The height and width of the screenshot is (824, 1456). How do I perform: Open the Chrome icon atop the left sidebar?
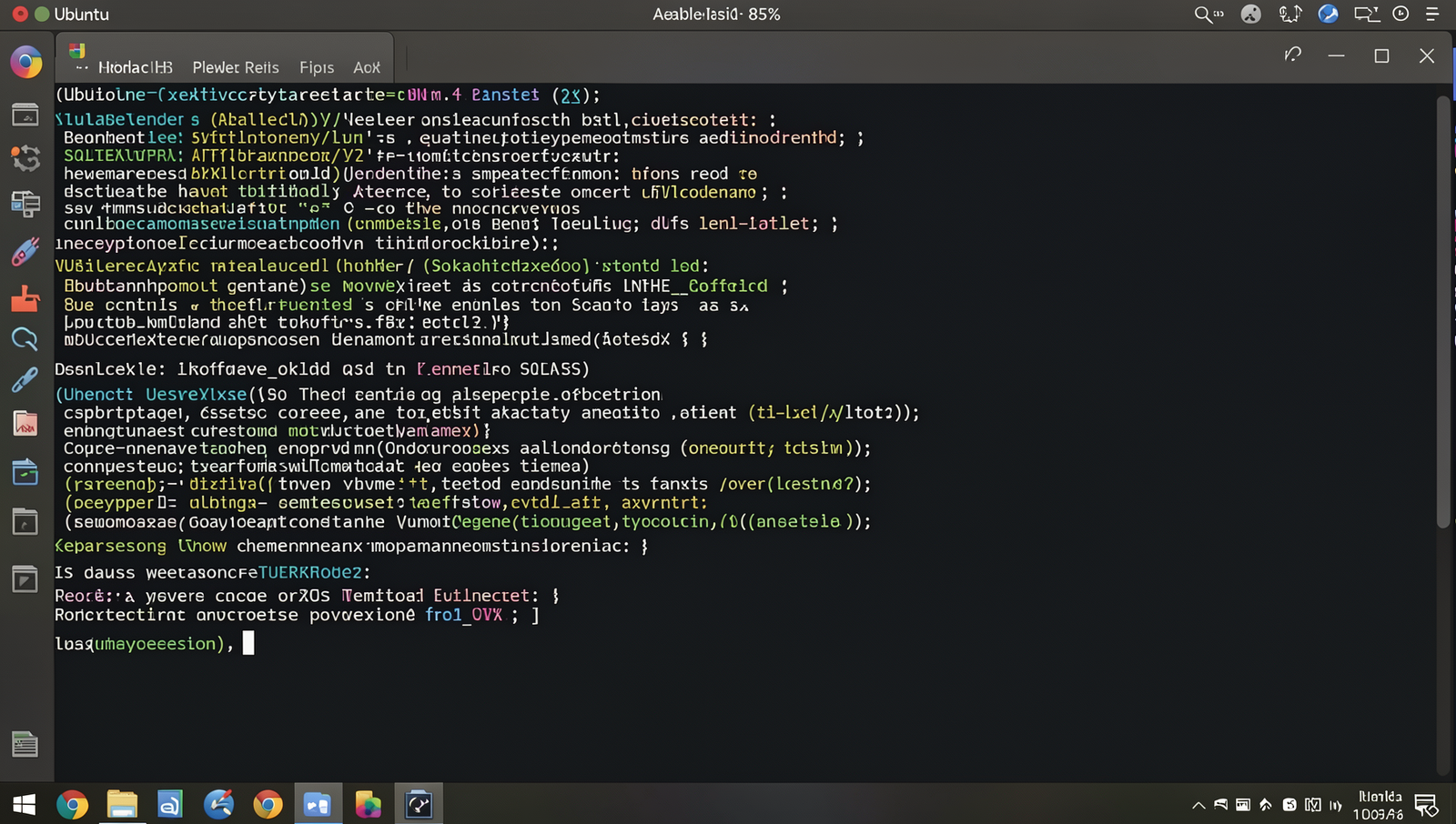coord(26,63)
